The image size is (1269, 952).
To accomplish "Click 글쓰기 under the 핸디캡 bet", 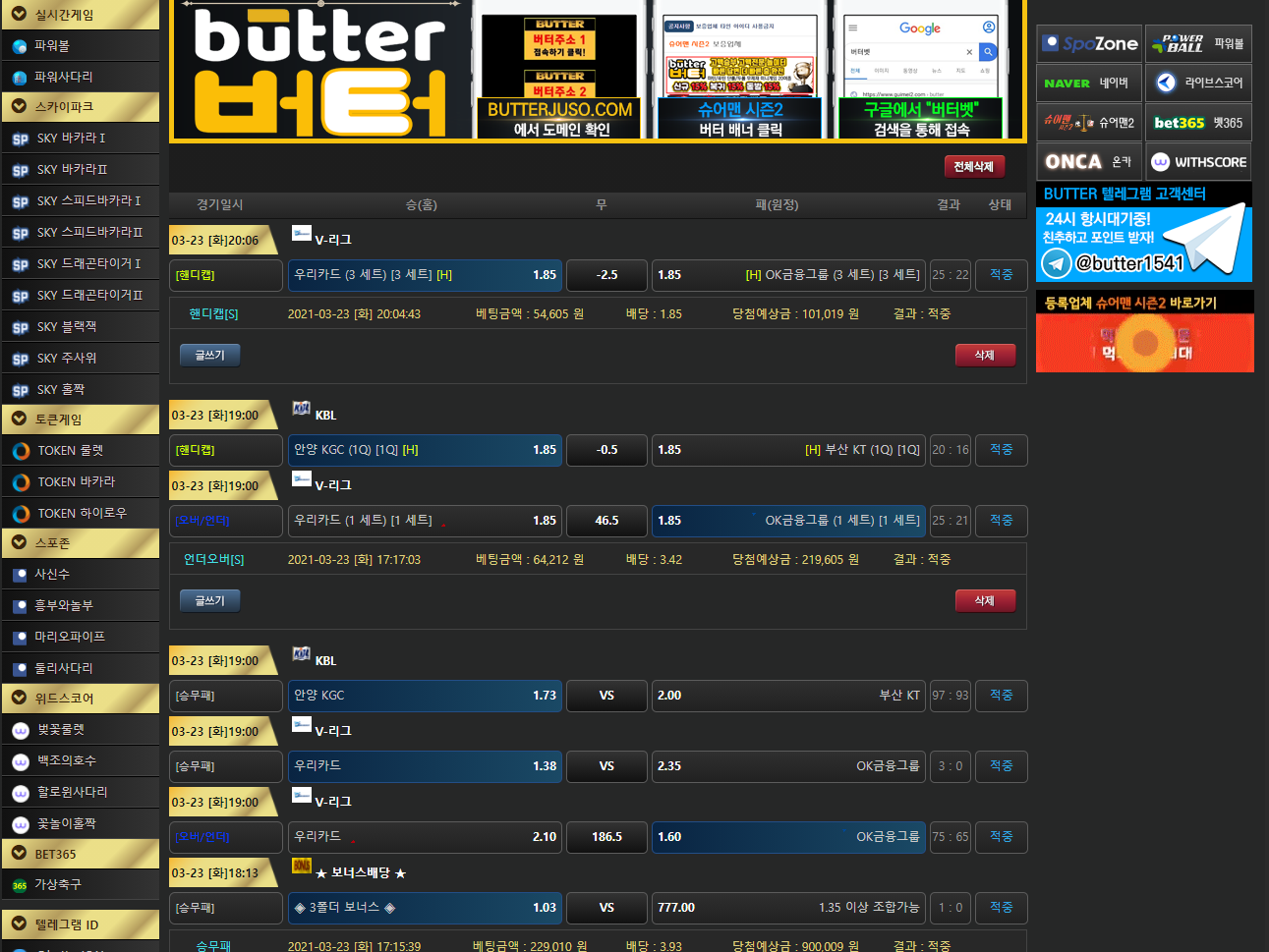I will pyautogui.click(x=209, y=355).
